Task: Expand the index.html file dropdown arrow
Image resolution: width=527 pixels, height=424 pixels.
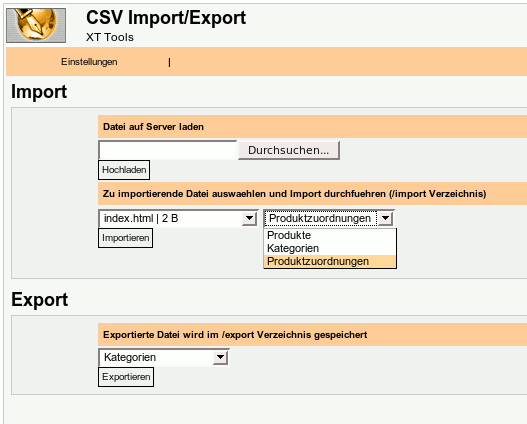Action: [x=249, y=218]
